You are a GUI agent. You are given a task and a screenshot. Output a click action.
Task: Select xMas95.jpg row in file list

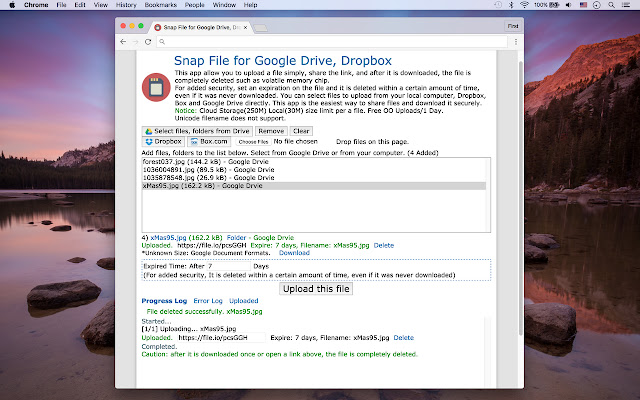pos(313,186)
